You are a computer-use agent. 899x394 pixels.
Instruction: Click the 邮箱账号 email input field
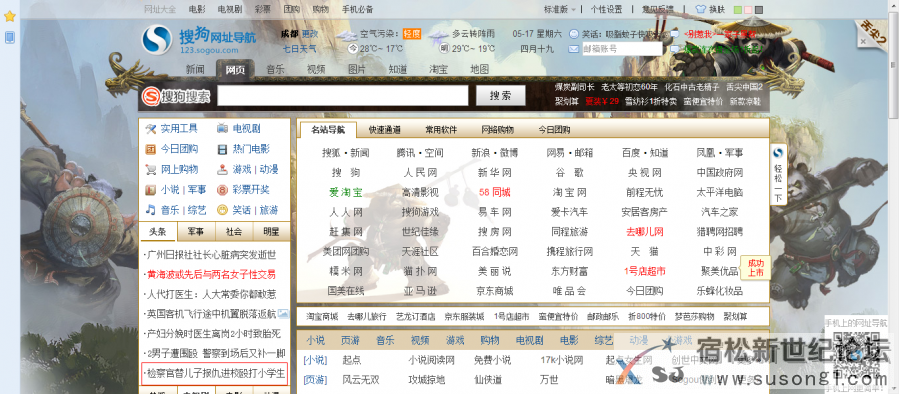click(622, 49)
